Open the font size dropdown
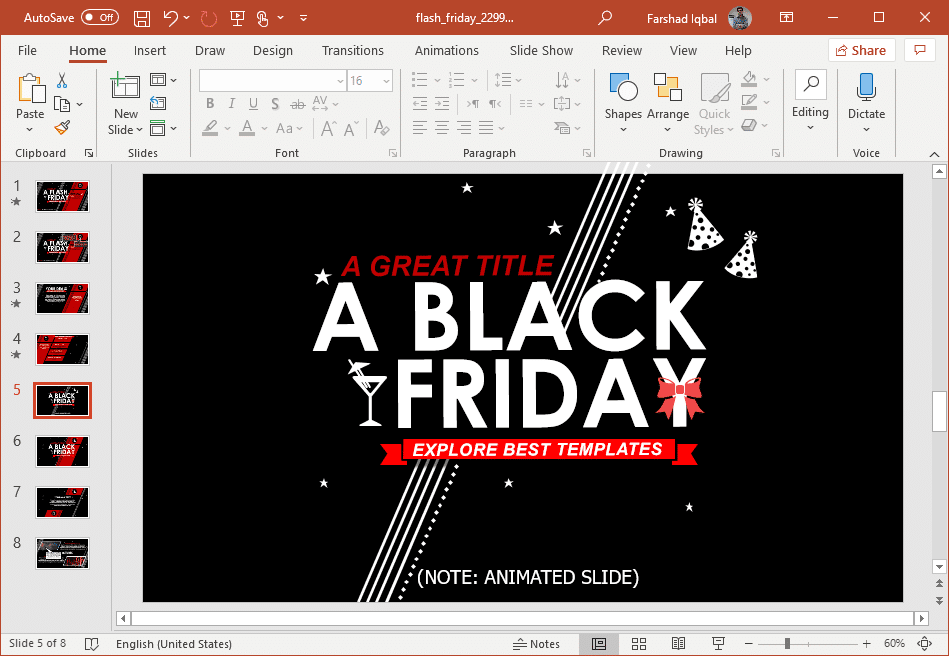This screenshot has width=949, height=656. pyautogui.click(x=387, y=81)
